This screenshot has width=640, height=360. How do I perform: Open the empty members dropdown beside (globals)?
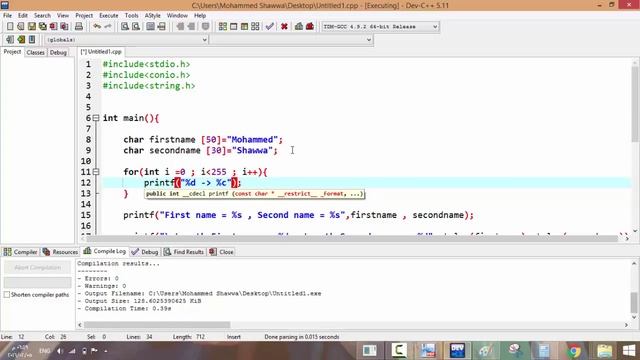tap(291, 40)
